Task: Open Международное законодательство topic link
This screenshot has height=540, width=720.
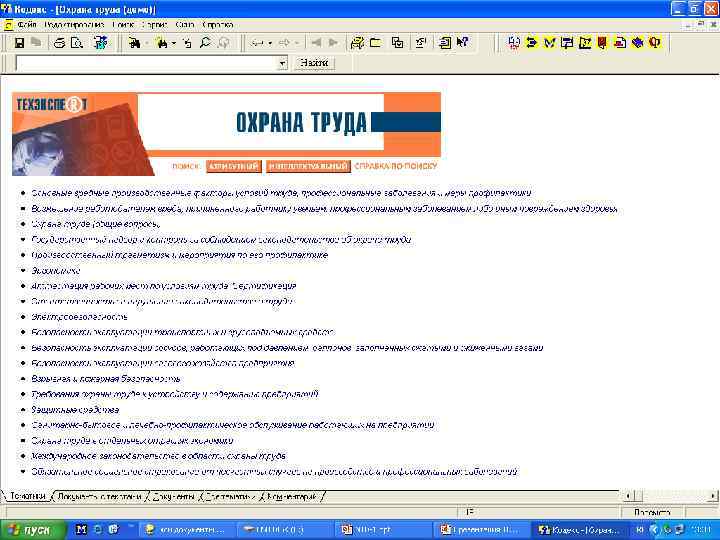Action: (x=158, y=456)
